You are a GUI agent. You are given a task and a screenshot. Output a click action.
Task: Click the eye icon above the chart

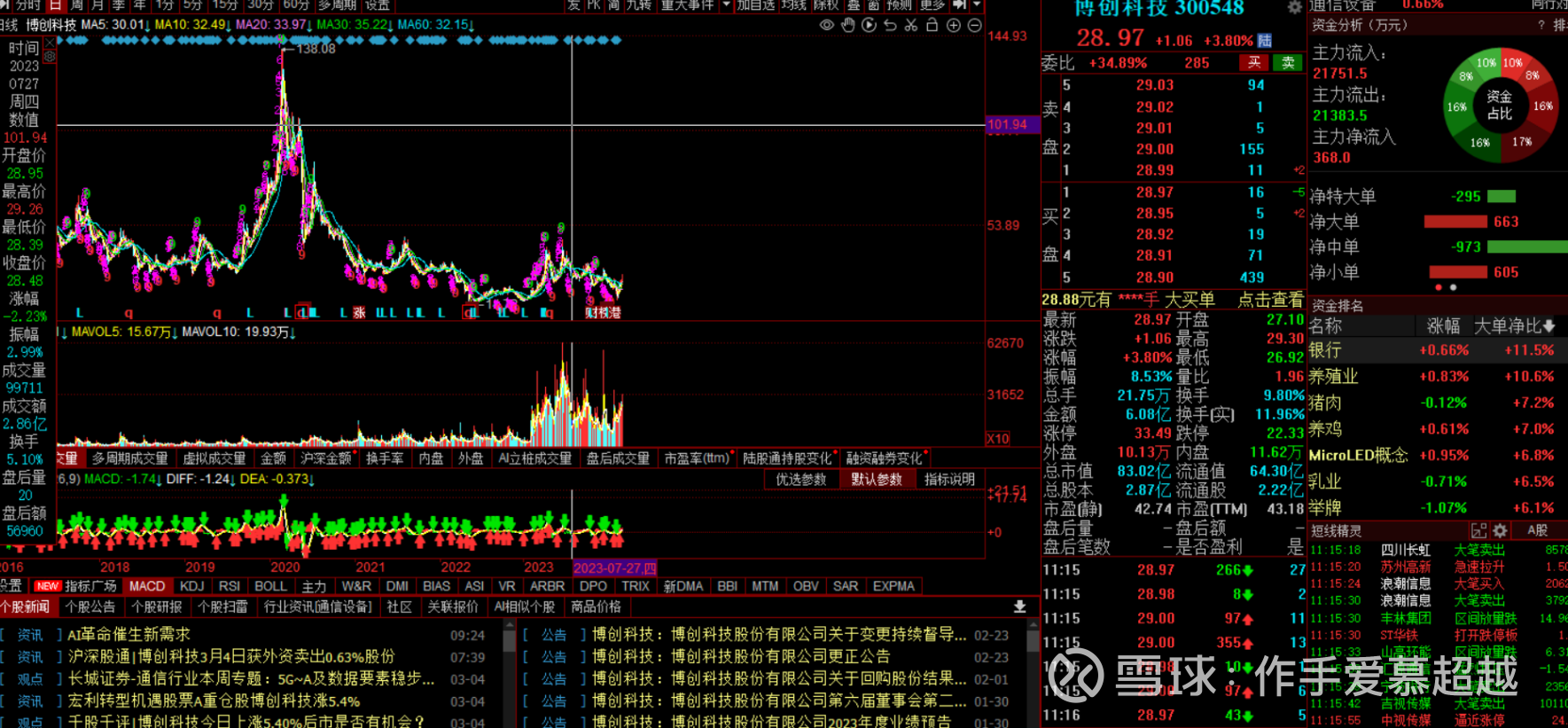coord(826,25)
